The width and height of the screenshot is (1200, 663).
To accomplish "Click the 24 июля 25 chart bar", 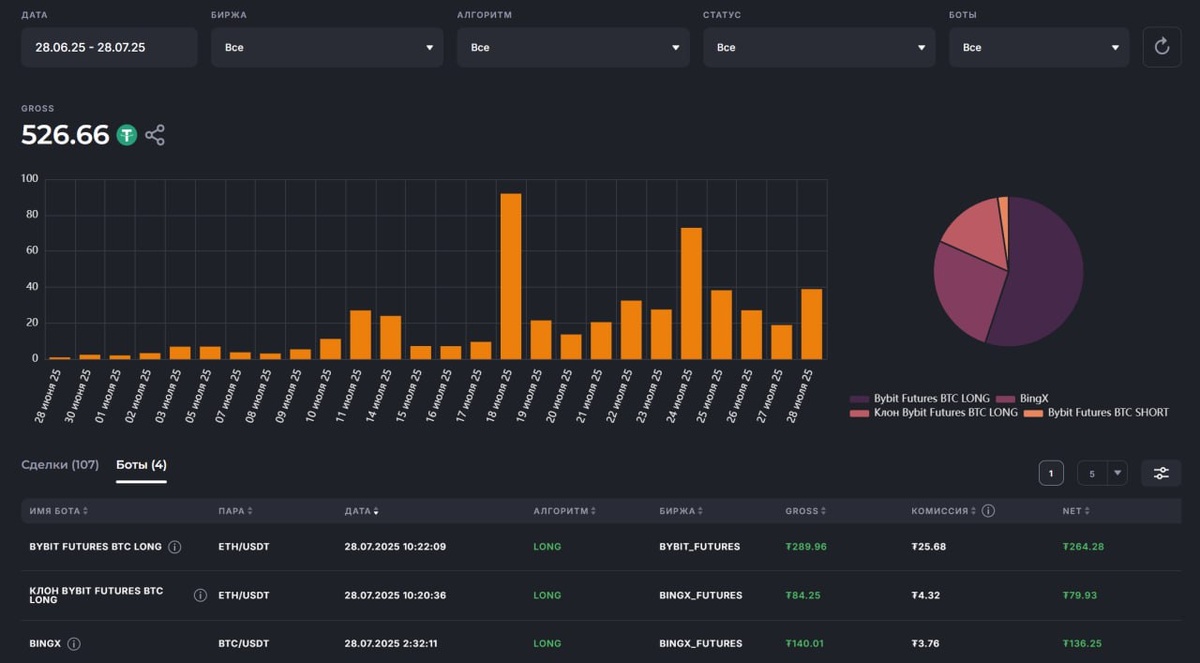I will [x=691, y=293].
